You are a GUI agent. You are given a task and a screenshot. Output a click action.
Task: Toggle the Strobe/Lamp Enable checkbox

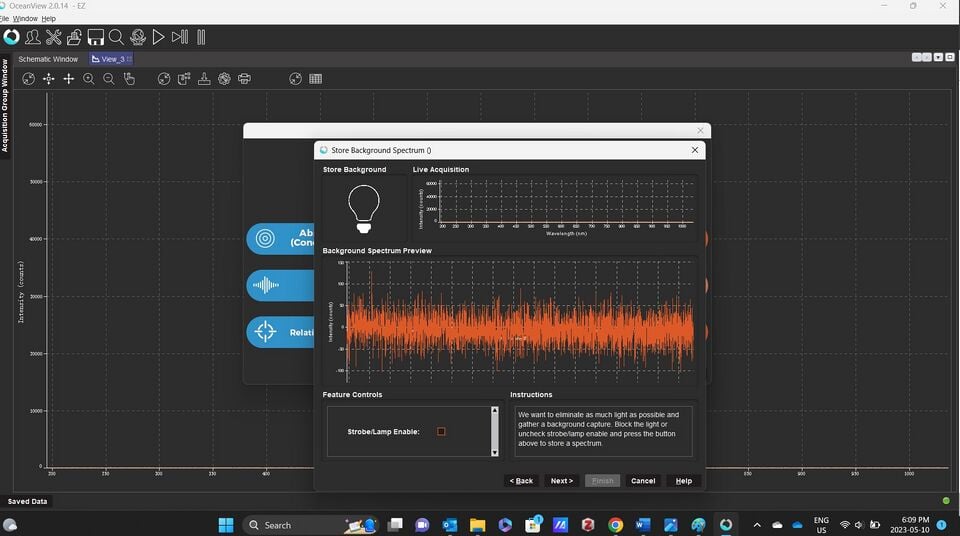pos(441,432)
